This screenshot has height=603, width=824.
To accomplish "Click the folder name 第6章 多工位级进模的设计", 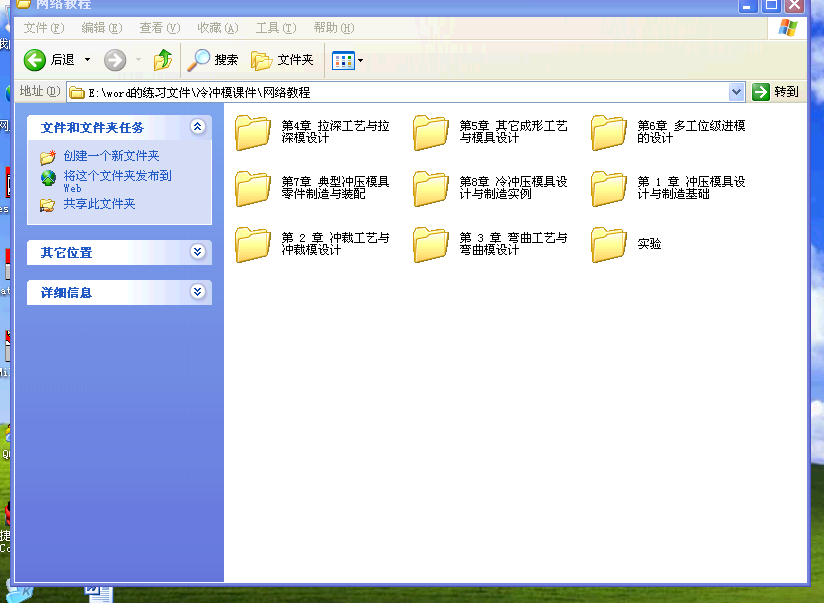I will pyautogui.click(x=691, y=132).
